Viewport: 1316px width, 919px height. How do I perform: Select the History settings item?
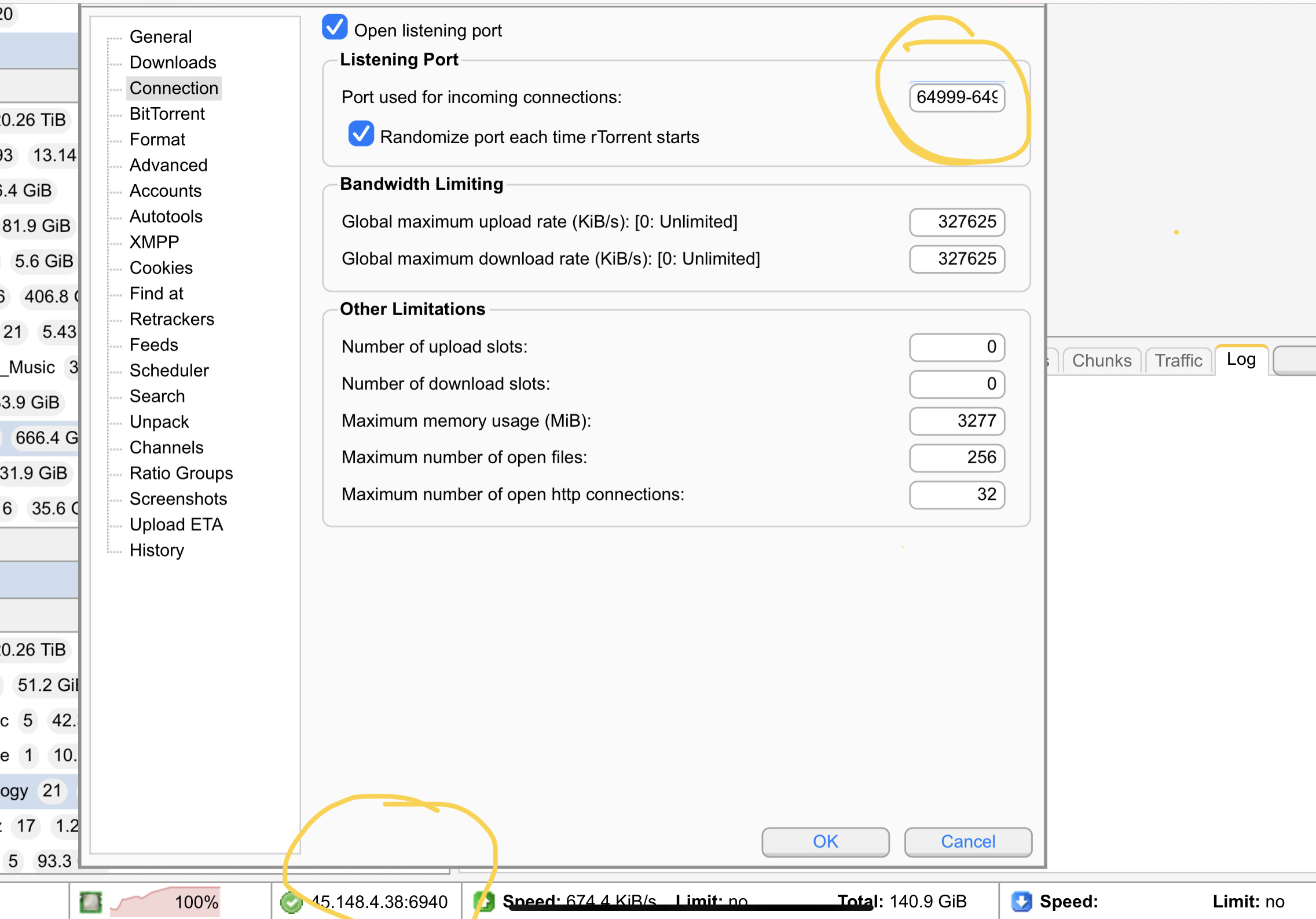(x=156, y=550)
